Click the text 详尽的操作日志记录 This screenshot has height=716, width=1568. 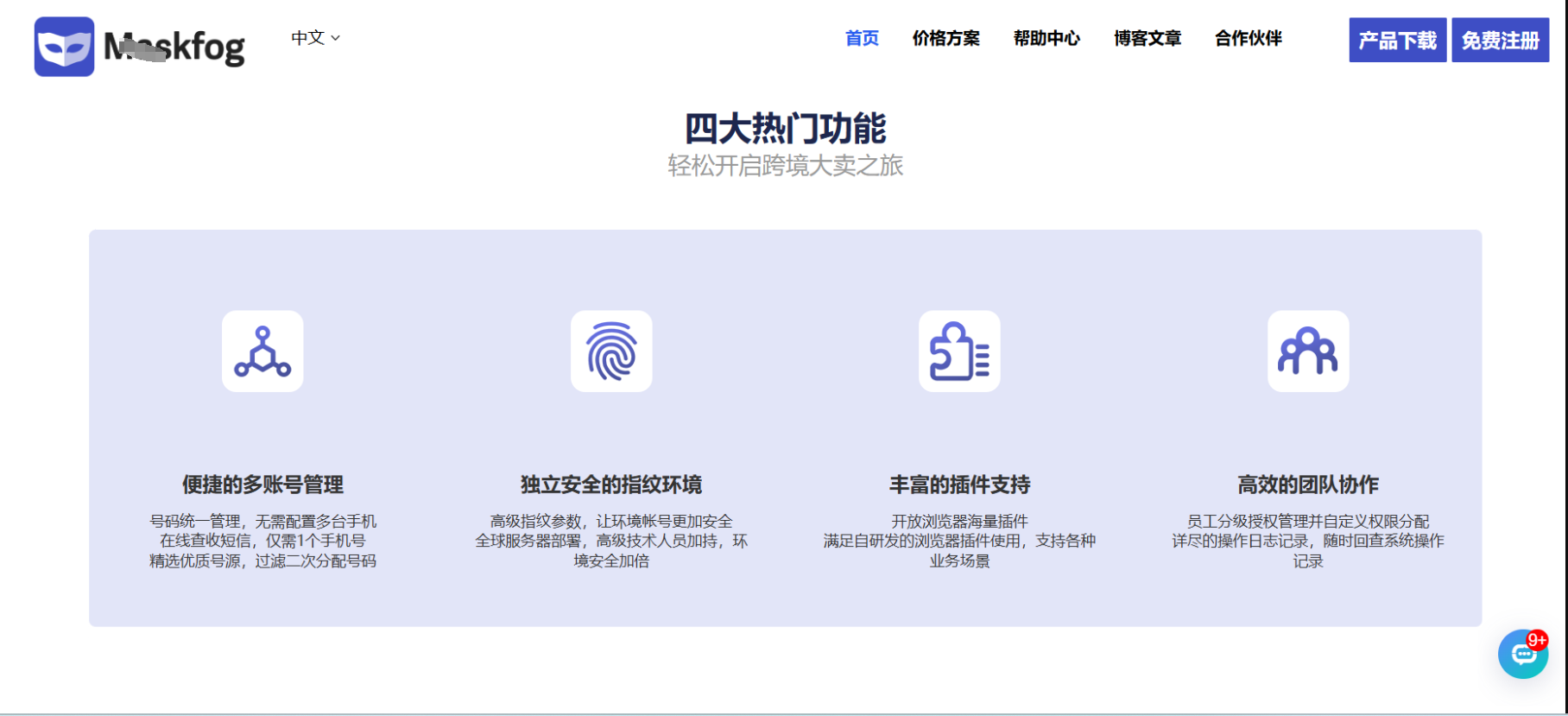pos(1240,541)
